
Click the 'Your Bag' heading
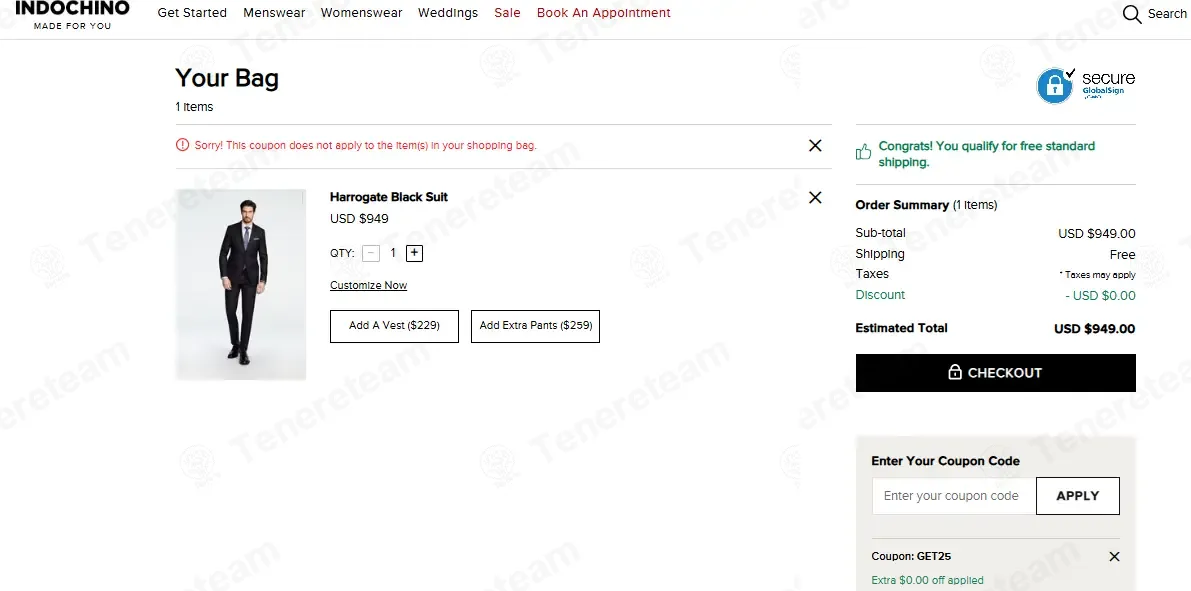pos(227,78)
